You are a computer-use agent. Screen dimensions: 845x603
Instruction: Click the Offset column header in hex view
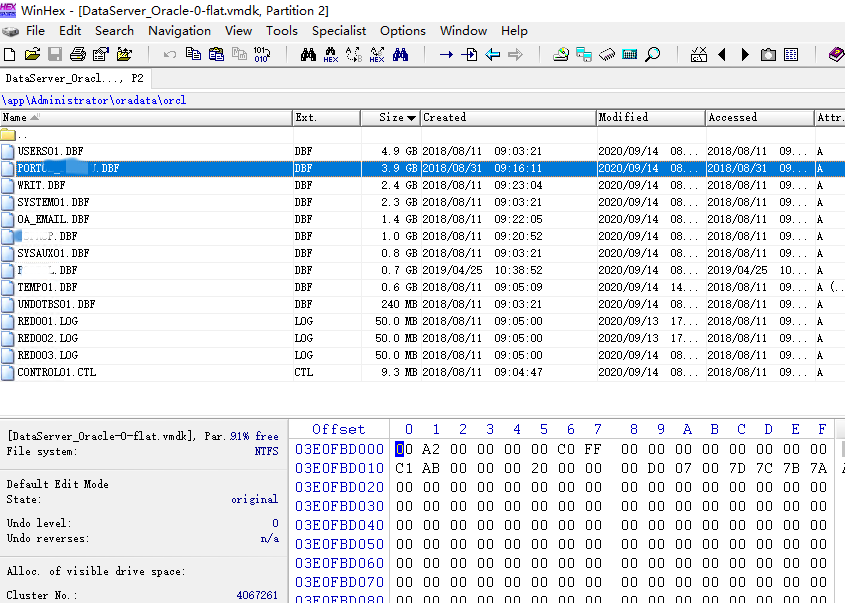[338, 429]
